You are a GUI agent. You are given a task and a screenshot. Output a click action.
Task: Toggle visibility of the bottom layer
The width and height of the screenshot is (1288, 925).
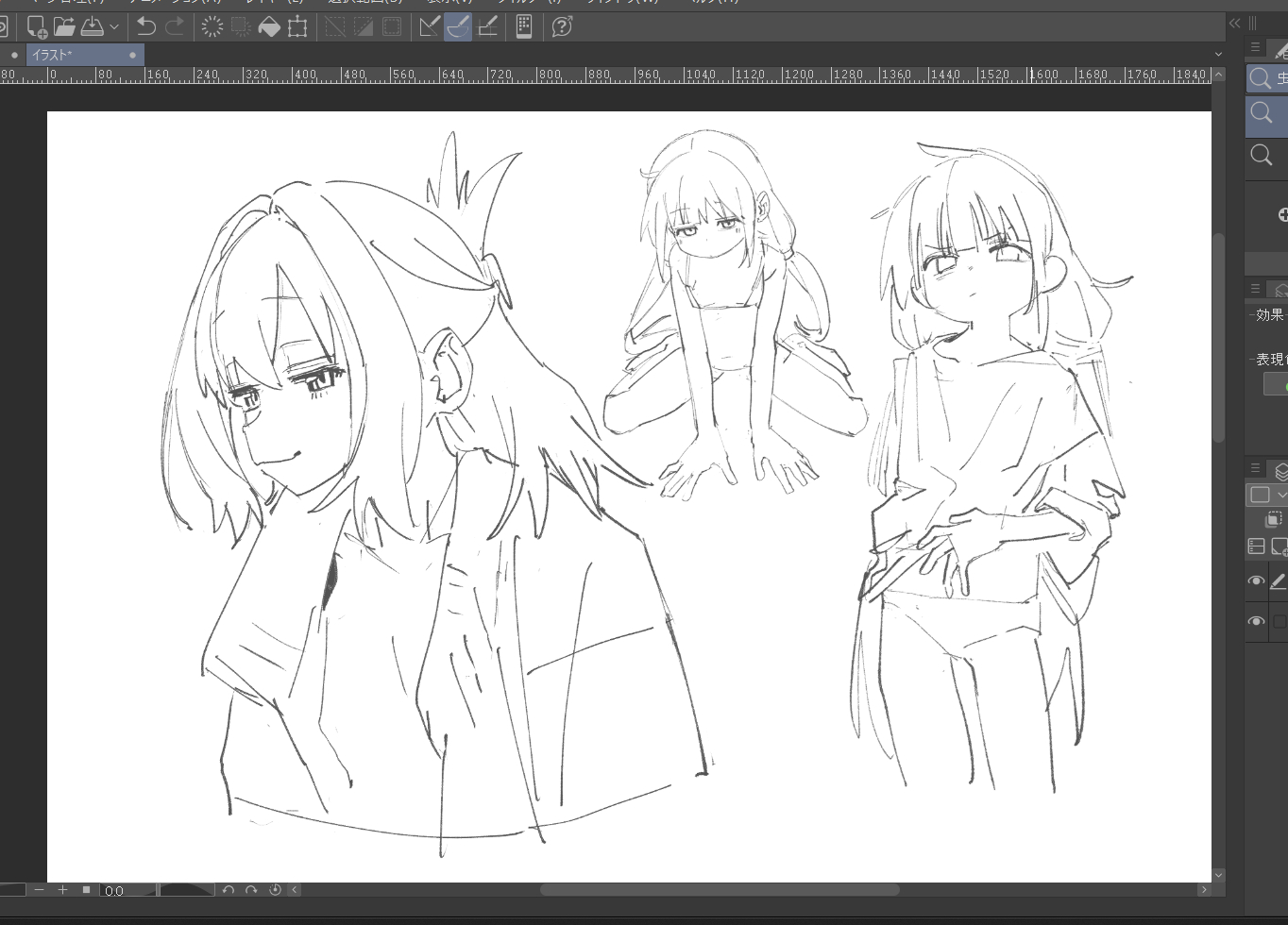(1256, 621)
